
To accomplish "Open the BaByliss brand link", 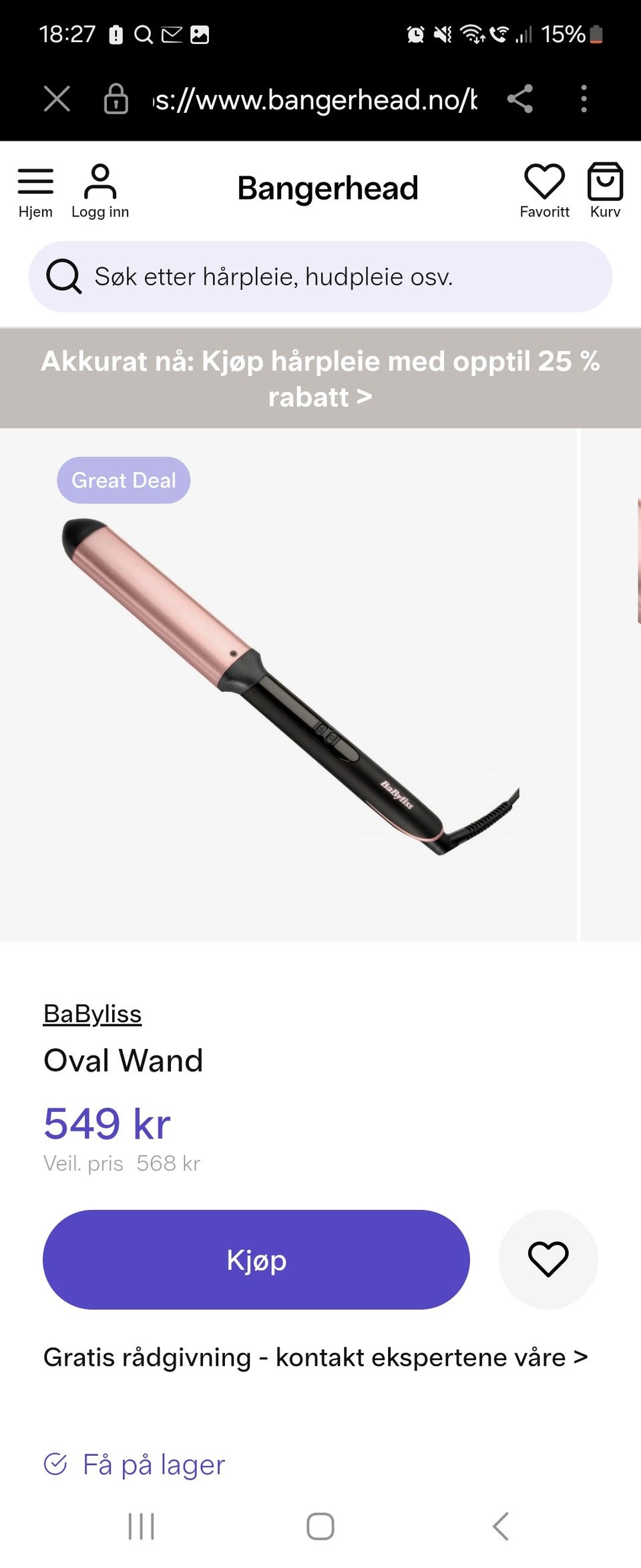I will [92, 1013].
